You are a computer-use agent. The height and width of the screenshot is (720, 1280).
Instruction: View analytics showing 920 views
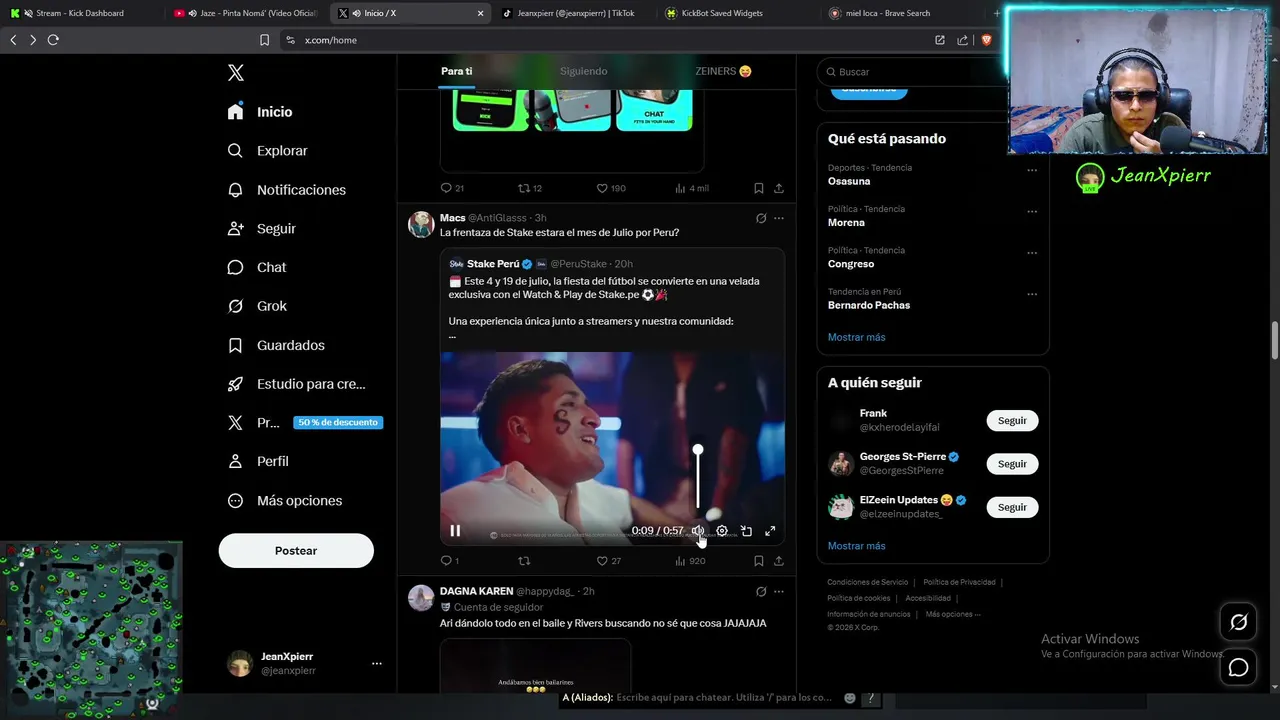pyautogui.click(x=690, y=561)
